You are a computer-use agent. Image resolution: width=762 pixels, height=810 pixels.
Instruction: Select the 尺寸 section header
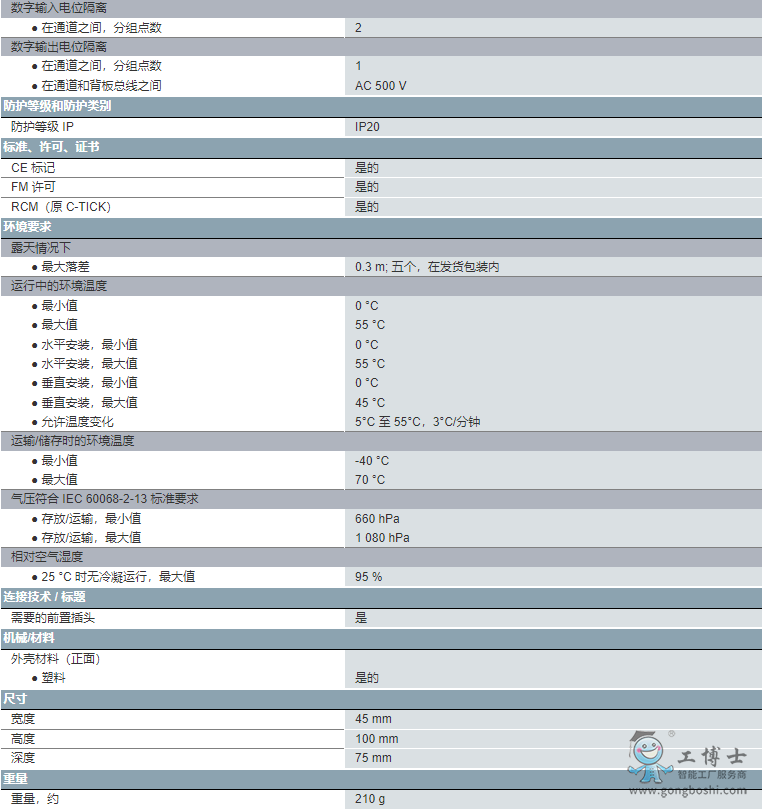pyautogui.click(x=15, y=698)
